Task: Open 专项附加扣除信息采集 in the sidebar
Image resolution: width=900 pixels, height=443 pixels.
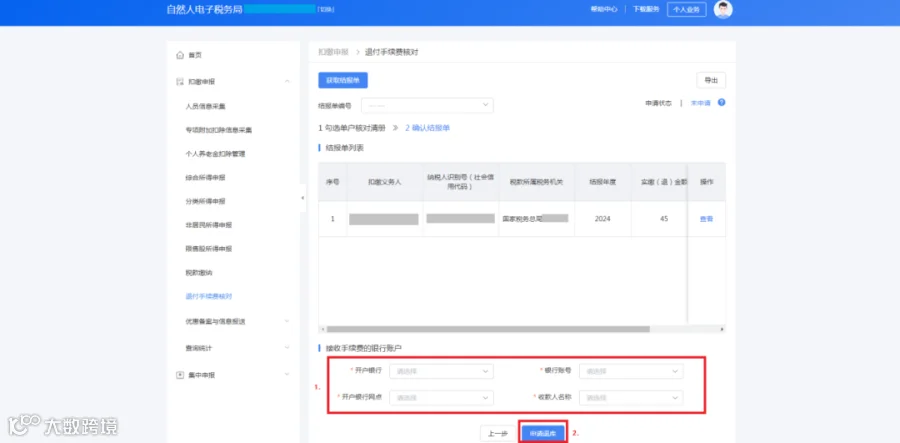Action: [219, 130]
